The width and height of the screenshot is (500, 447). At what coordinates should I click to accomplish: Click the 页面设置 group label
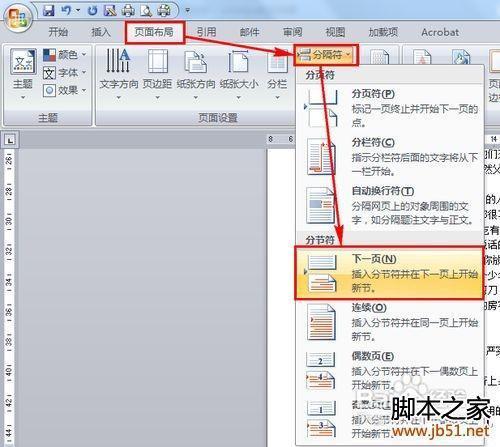[218, 118]
